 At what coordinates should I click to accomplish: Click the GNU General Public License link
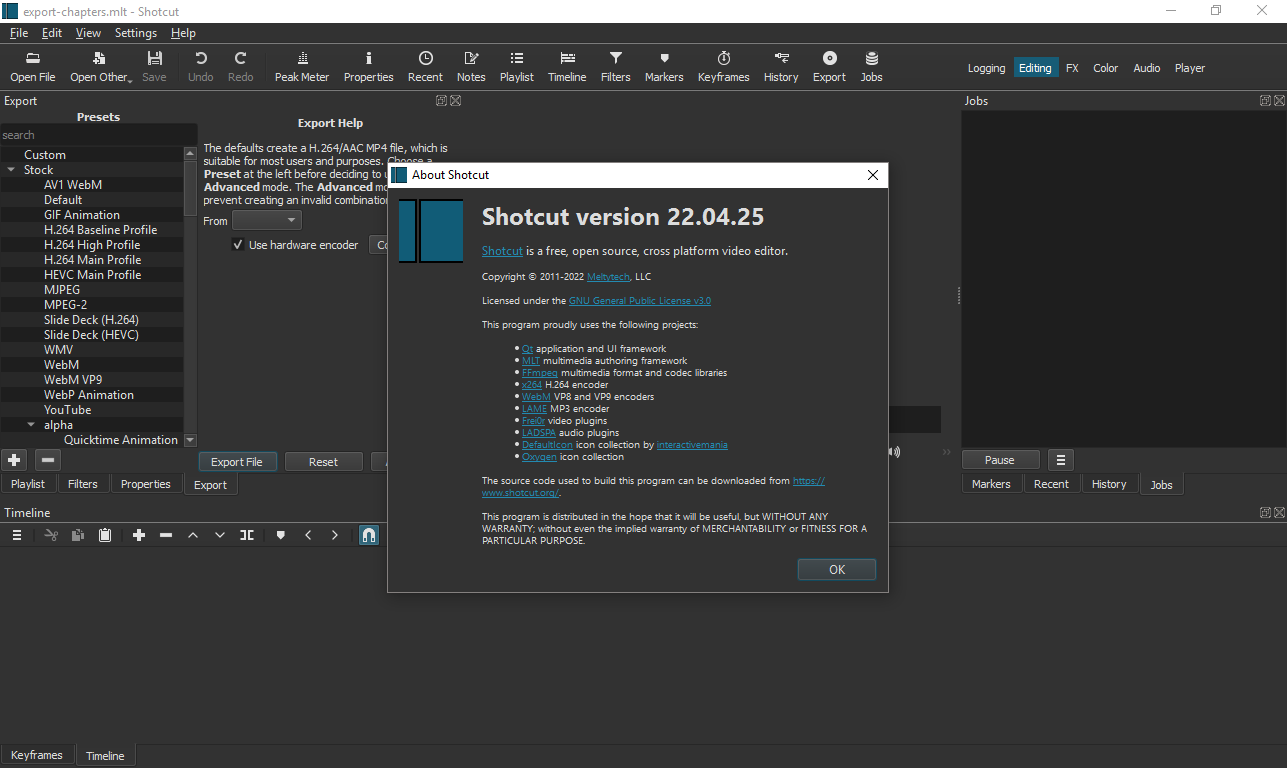click(640, 300)
